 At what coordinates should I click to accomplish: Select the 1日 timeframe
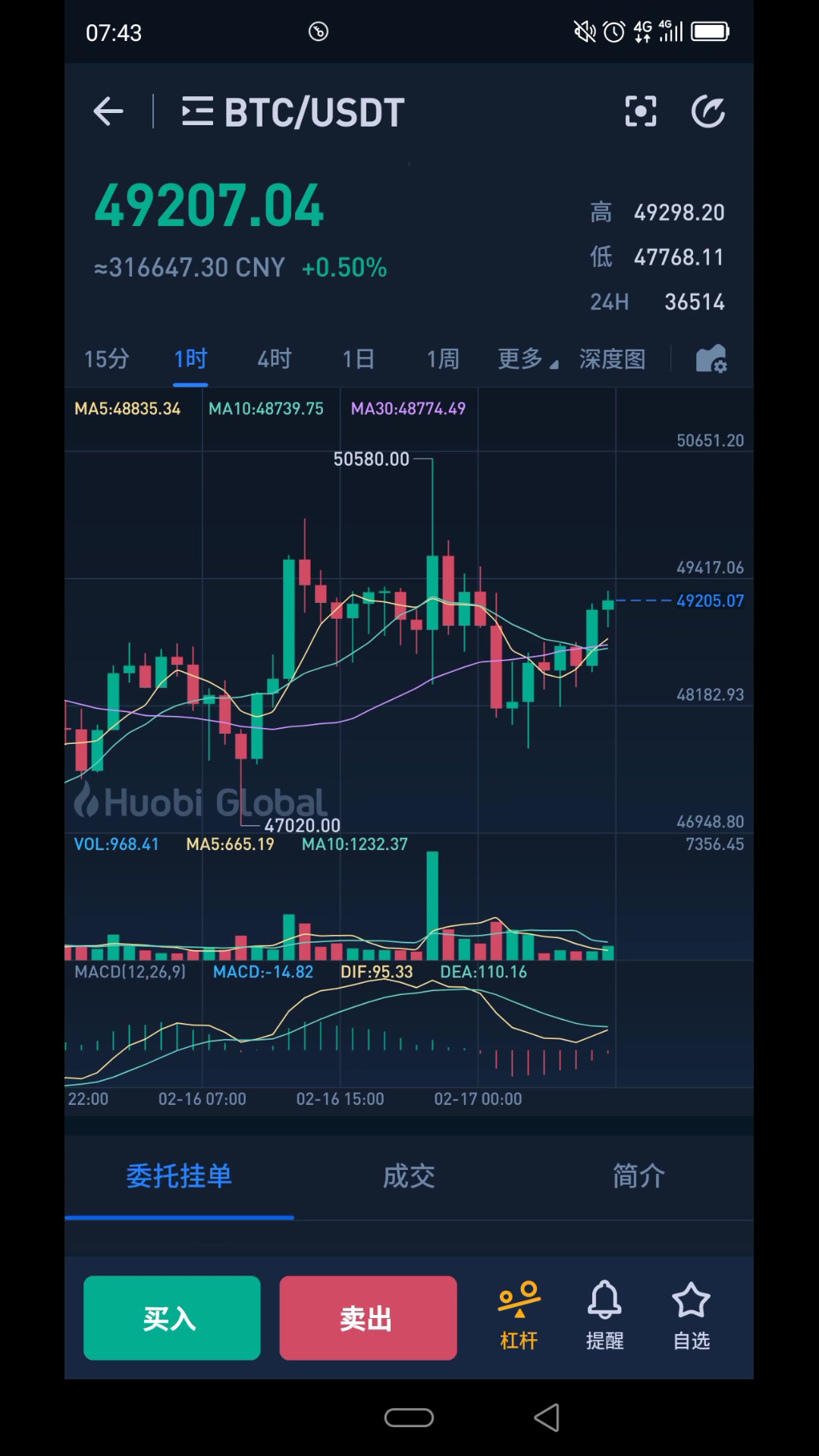(359, 359)
